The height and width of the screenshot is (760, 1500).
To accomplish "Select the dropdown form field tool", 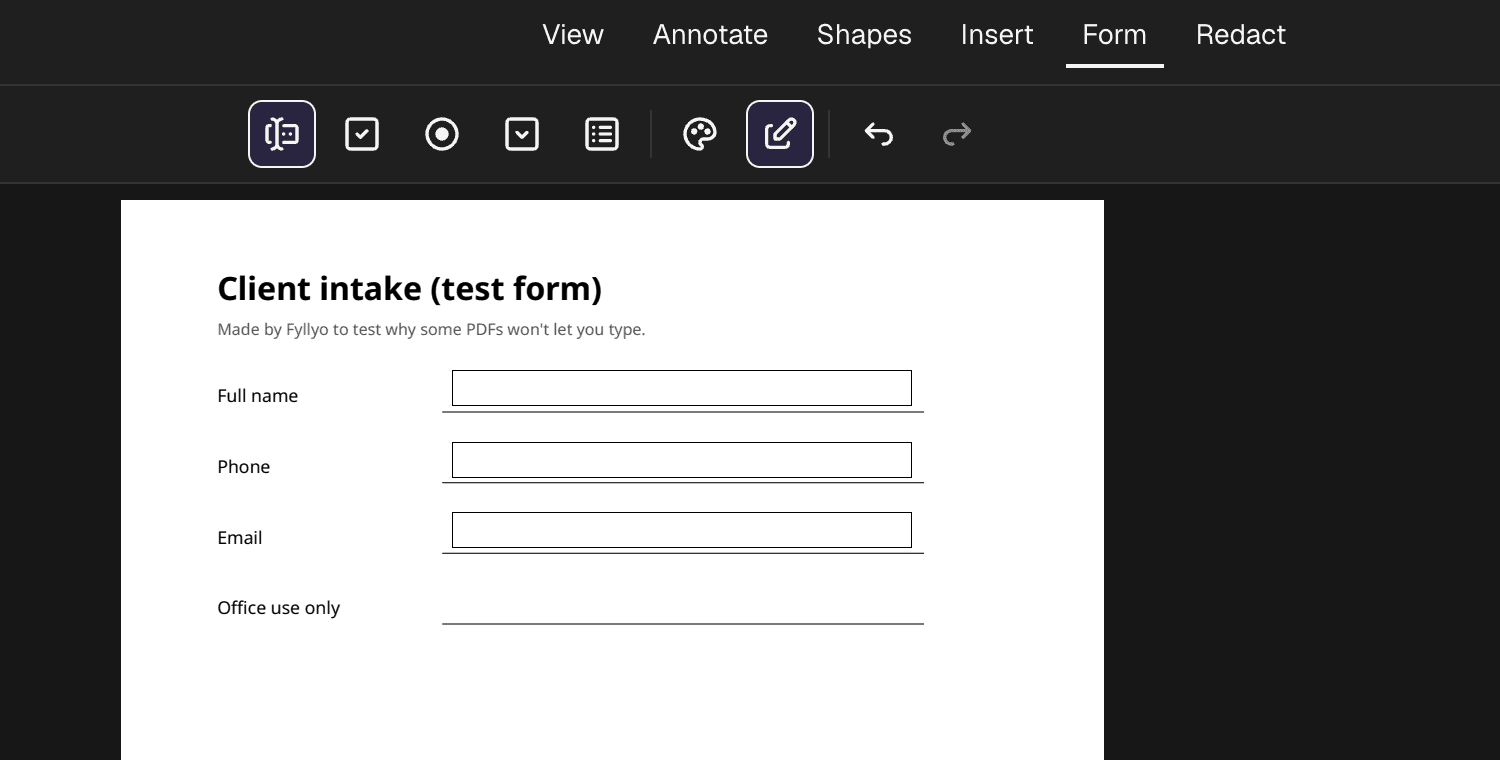I will point(522,134).
